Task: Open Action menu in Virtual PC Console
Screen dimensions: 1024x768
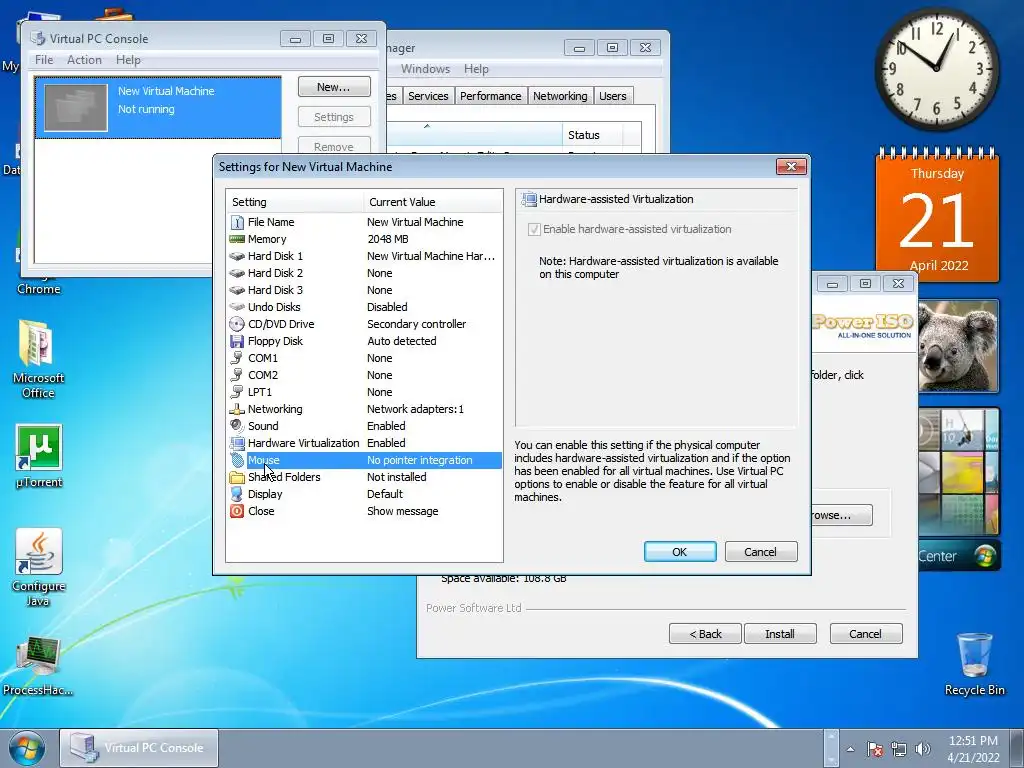Action: point(84,59)
